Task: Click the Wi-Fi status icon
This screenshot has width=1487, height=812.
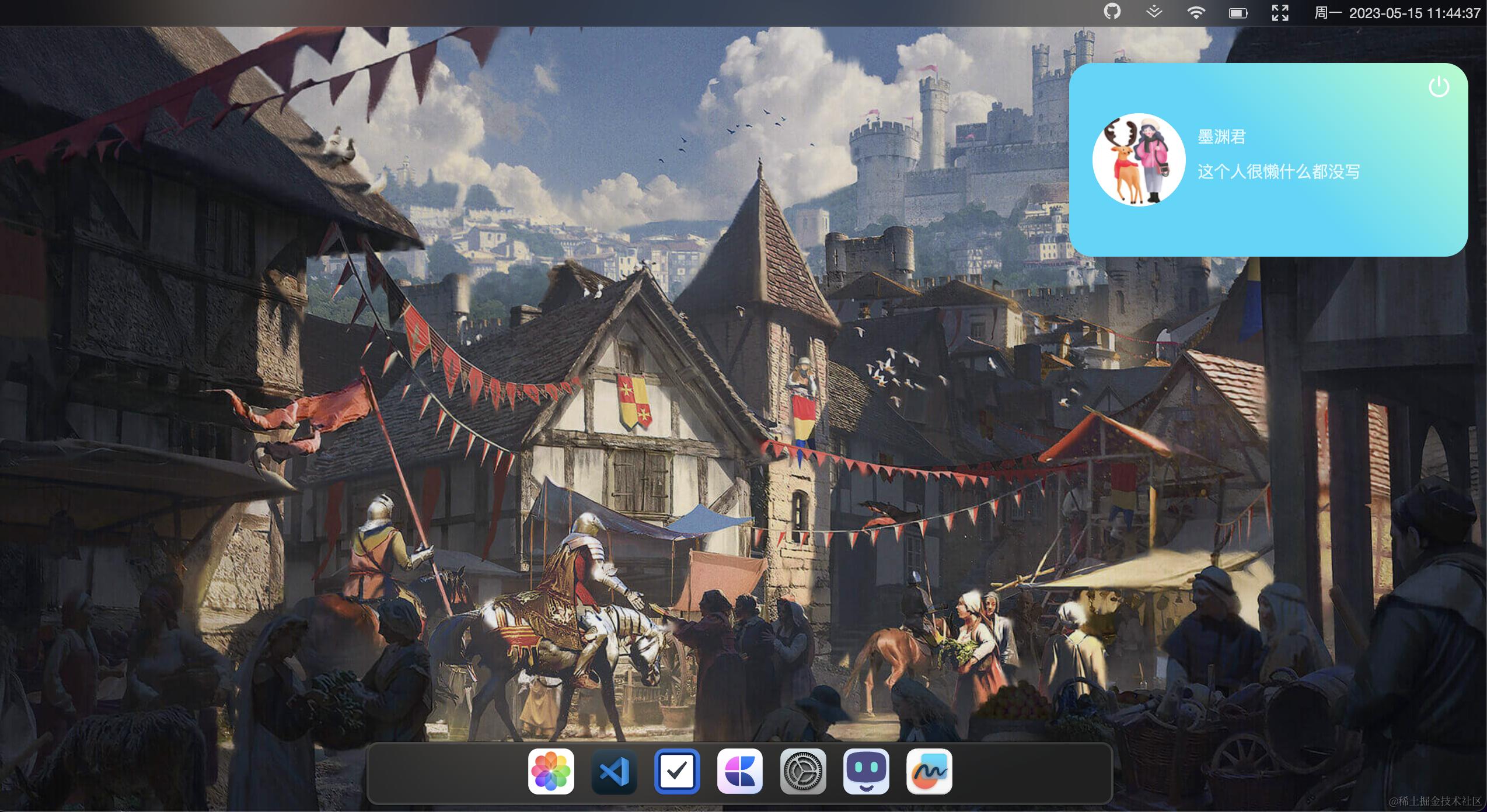Action: (1196, 13)
